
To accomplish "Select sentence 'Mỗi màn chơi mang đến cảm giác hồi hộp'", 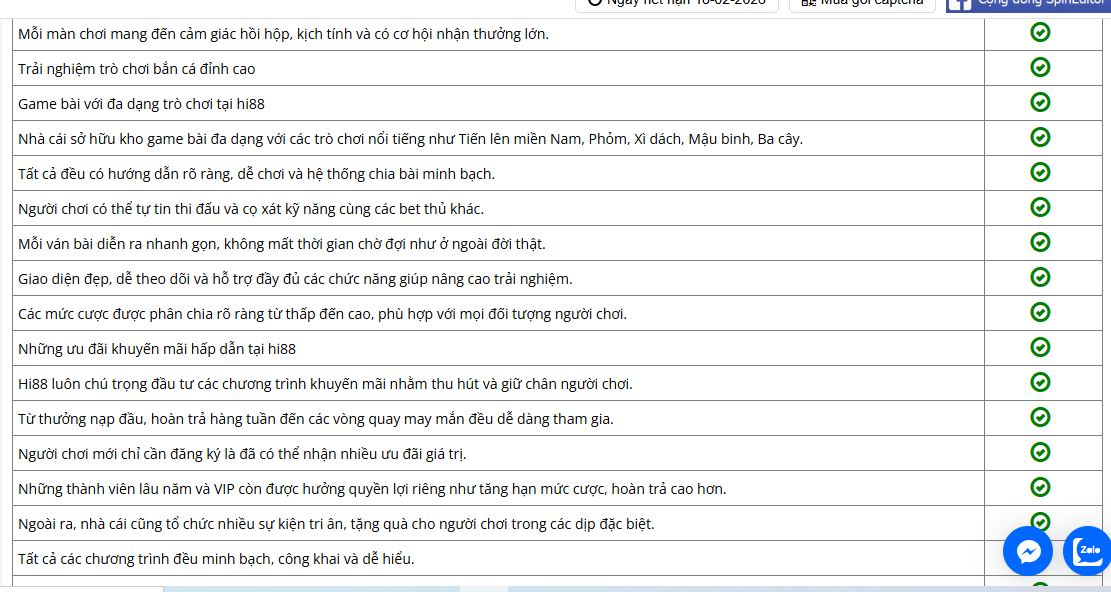I will pos(283,34).
